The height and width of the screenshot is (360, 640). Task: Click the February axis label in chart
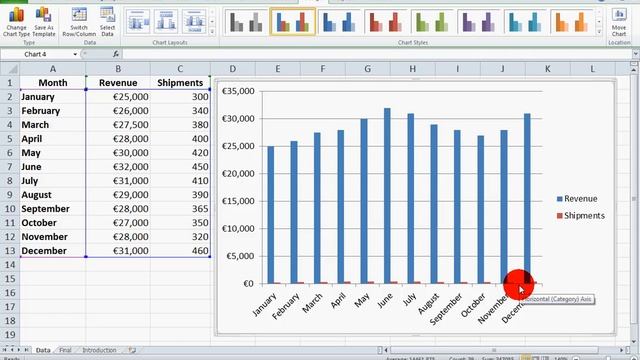pyautogui.click(x=286, y=306)
